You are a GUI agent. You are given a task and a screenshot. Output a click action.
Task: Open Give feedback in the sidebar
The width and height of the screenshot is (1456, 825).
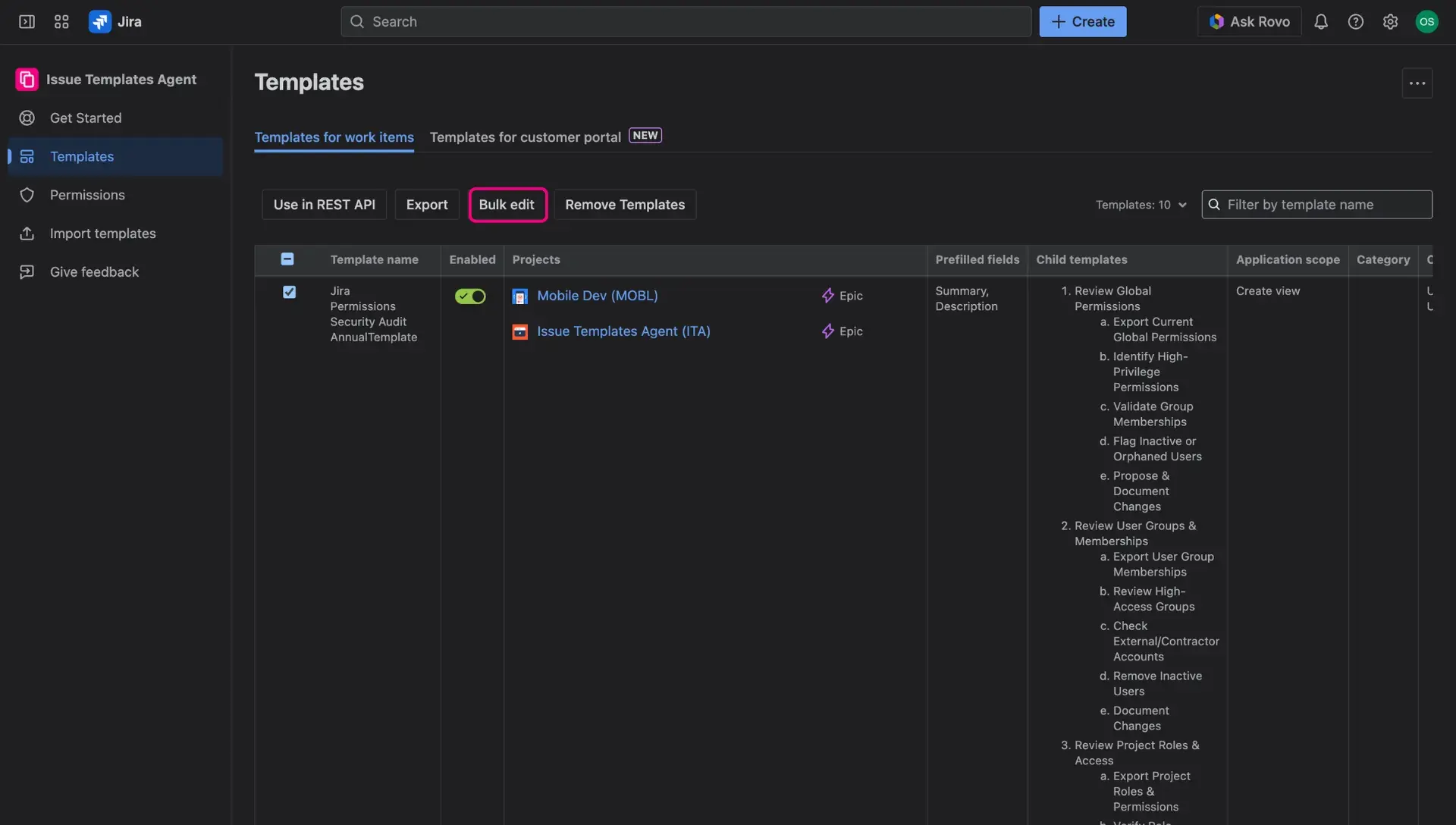[x=94, y=271]
